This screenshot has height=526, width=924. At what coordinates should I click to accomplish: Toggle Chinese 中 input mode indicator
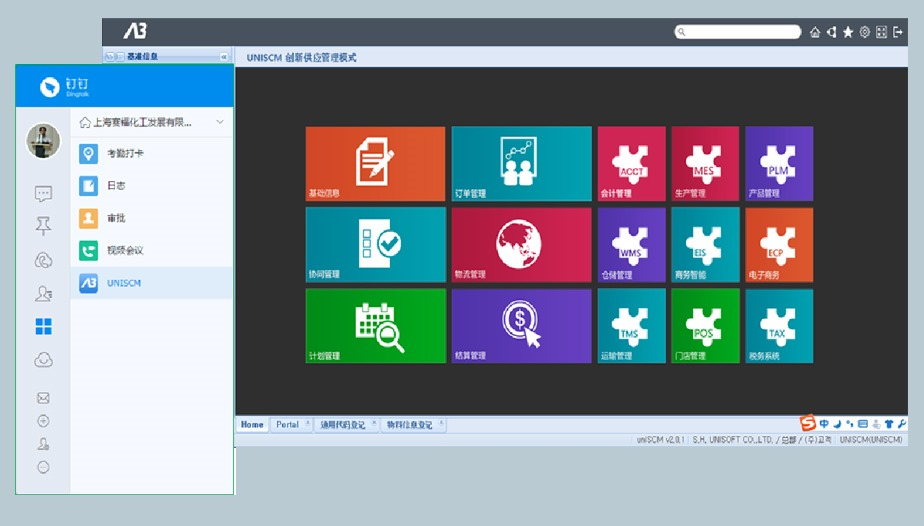(824, 424)
